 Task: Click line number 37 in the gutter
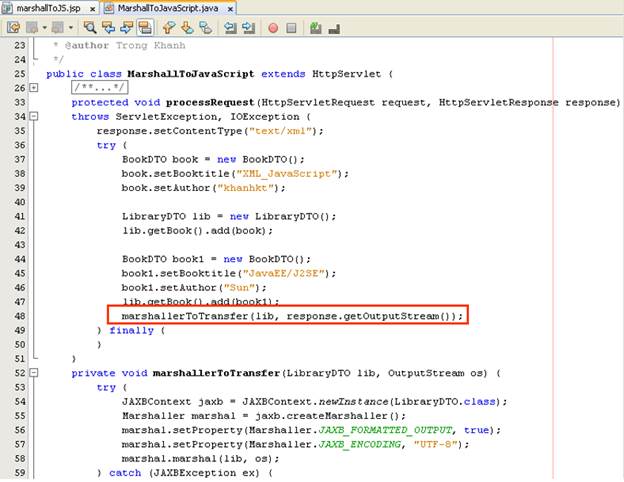pyautogui.click(x=20, y=159)
